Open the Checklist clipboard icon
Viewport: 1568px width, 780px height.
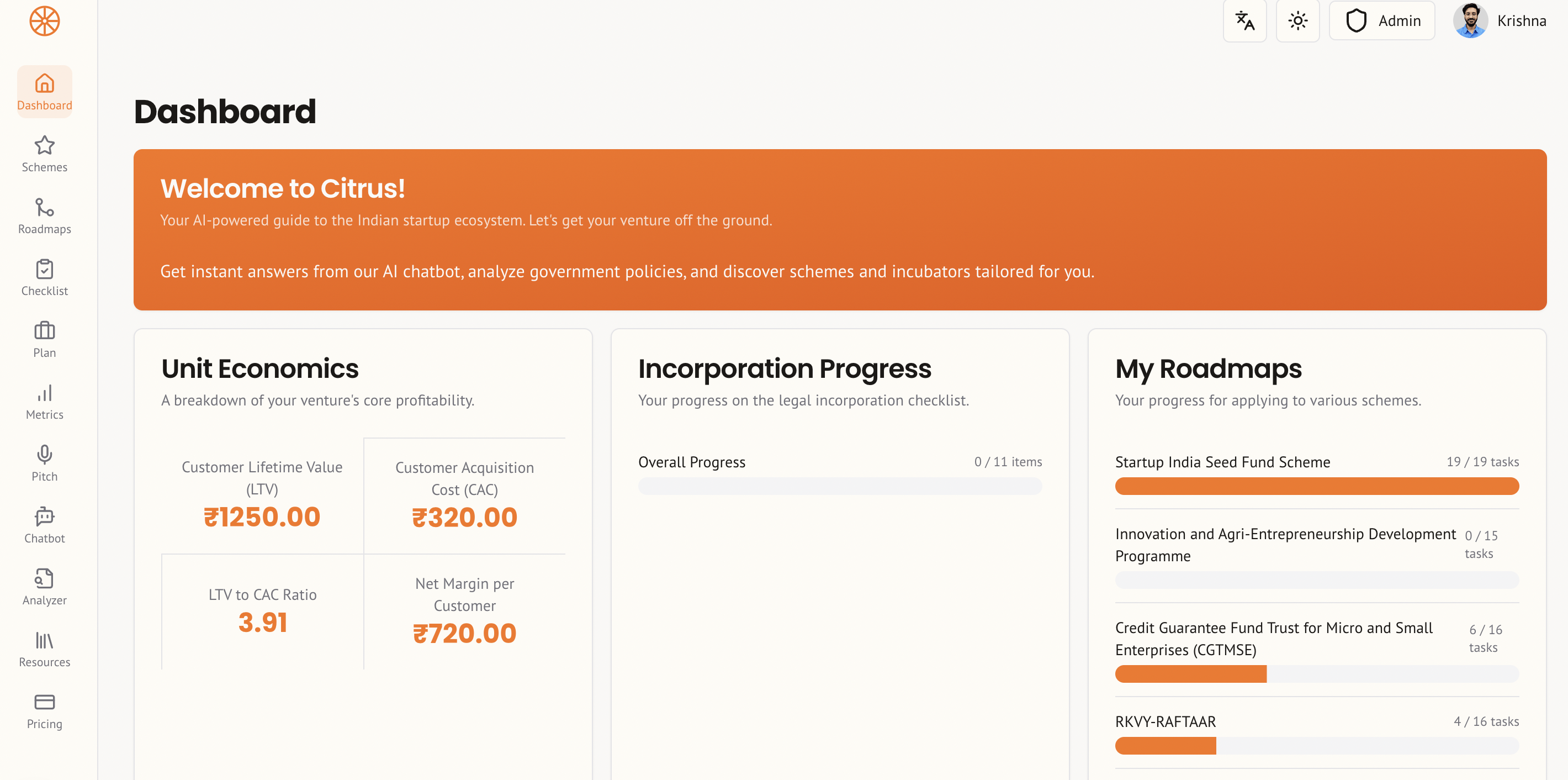click(x=44, y=269)
